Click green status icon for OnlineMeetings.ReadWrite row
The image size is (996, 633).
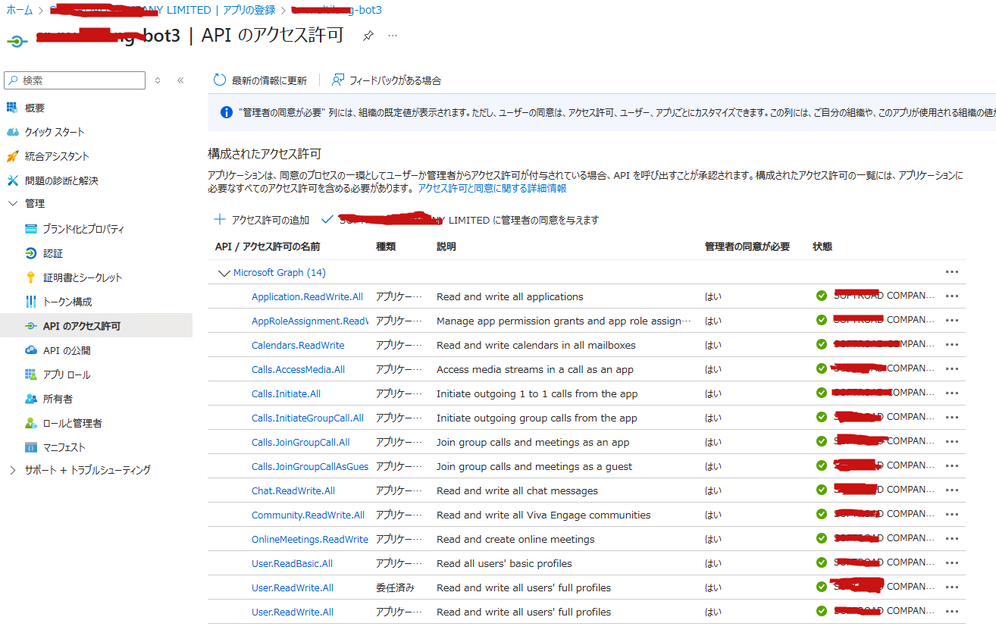click(821, 538)
